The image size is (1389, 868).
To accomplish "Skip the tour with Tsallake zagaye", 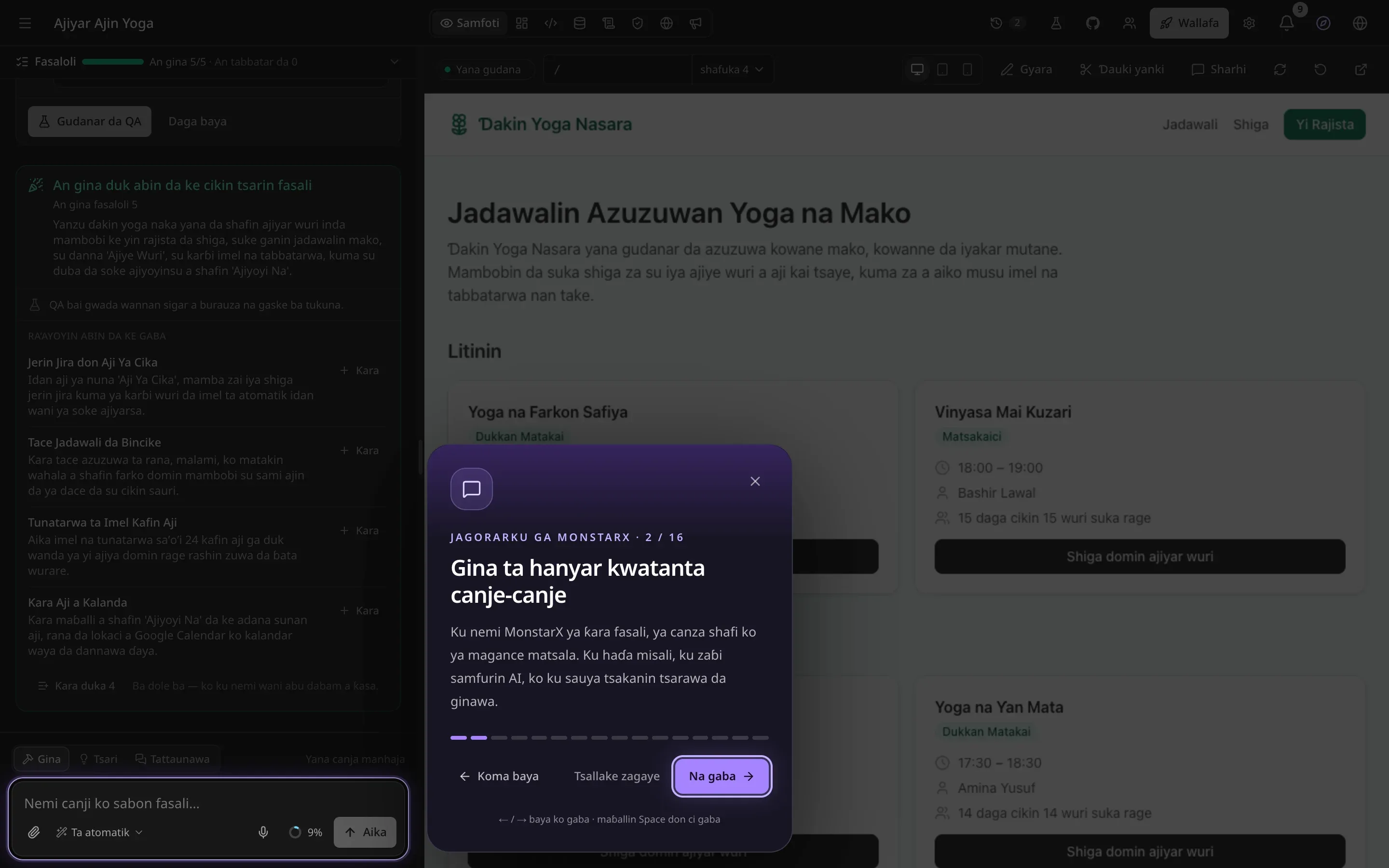I will [616, 776].
